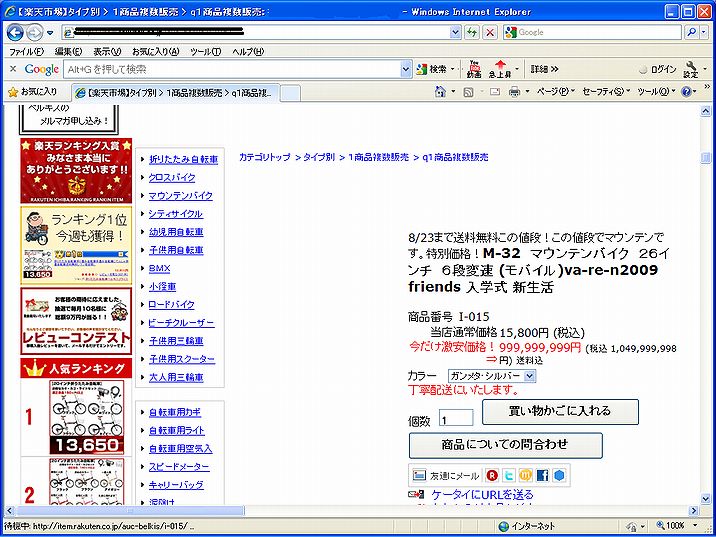Click the RSS feeds icon in command bar
Viewport: 716px width, 537px height.
tap(468, 92)
